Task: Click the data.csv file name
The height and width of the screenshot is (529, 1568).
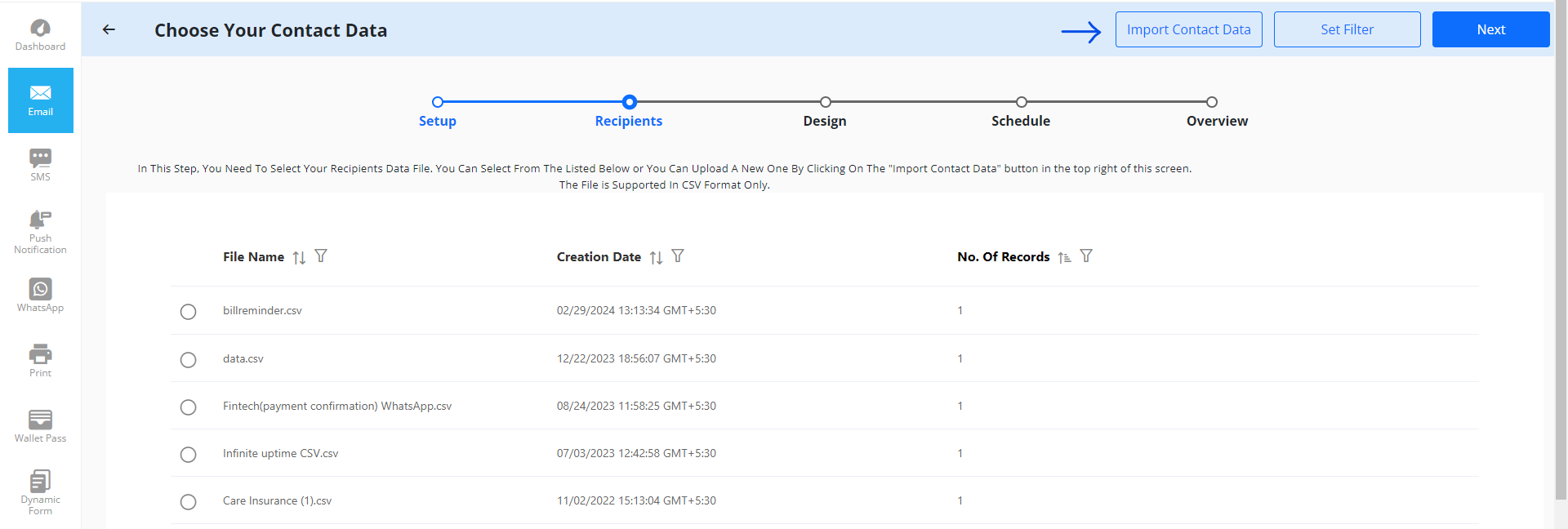Action: (x=243, y=358)
